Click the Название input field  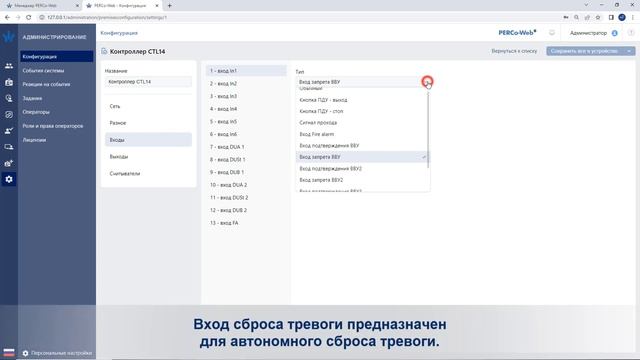point(148,82)
